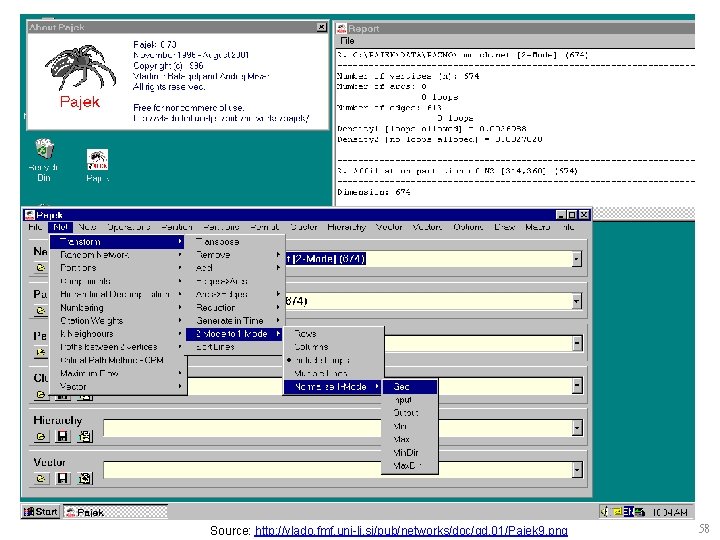Open the Hierarchy menu in menu bar

click(x=347, y=227)
